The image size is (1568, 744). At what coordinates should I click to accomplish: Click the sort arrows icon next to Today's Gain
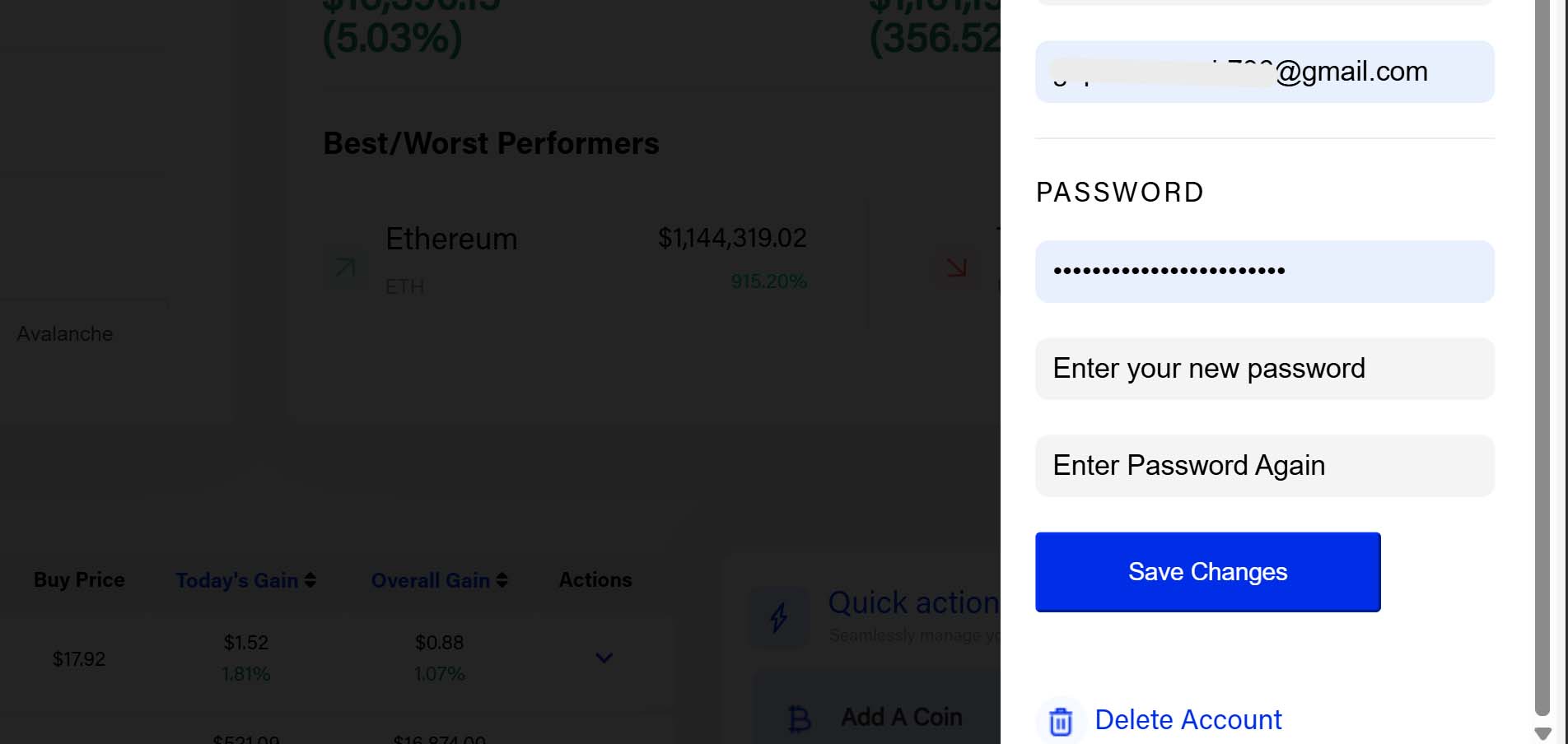tap(310, 580)
